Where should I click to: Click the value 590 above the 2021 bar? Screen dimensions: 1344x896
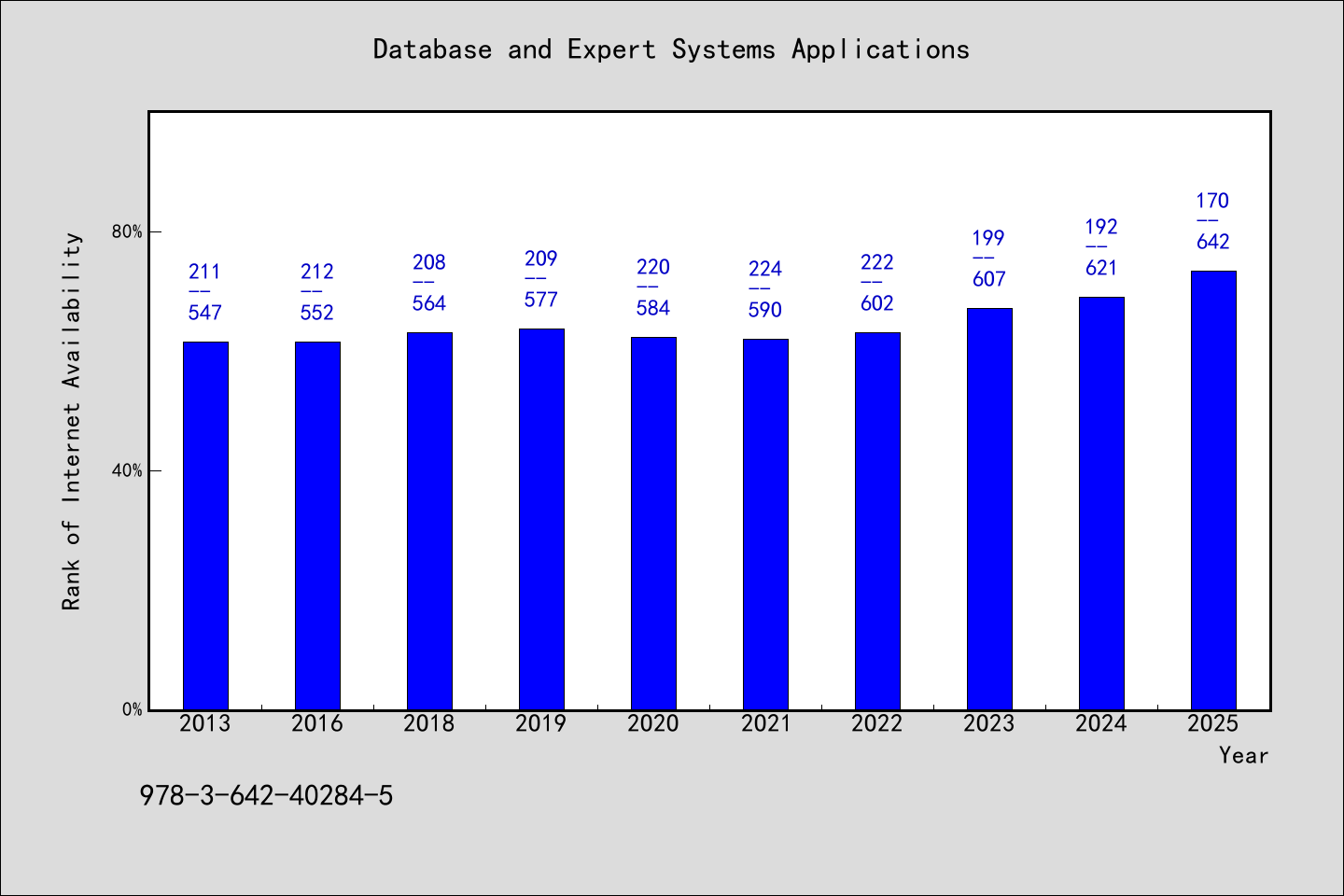click(765, 310)
